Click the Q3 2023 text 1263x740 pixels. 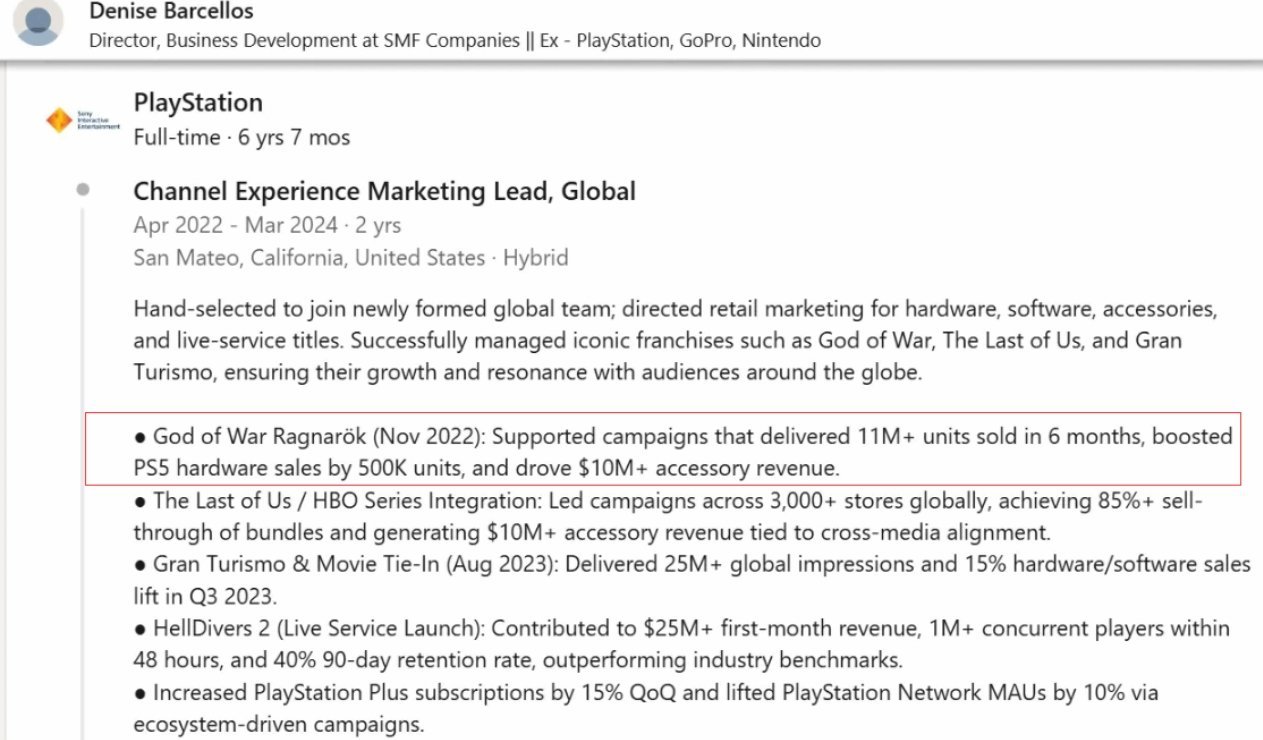click(232, 597)
